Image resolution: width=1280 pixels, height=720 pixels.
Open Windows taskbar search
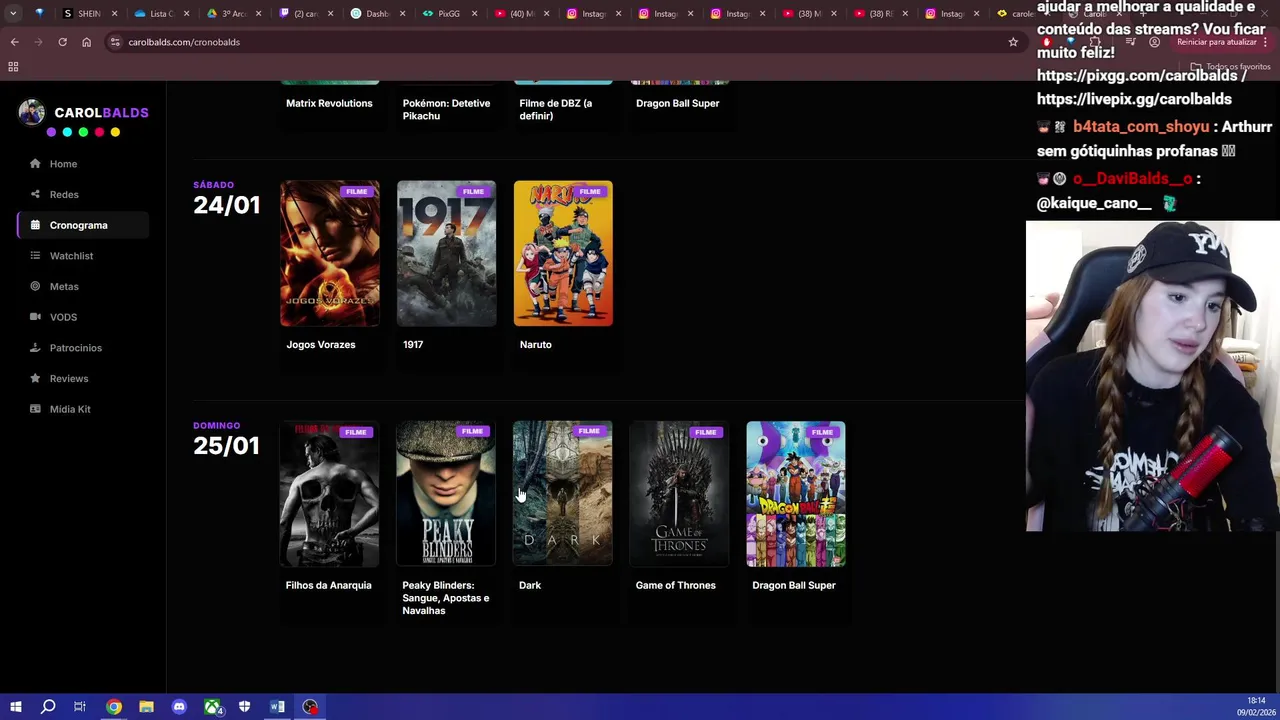[47, 707]
